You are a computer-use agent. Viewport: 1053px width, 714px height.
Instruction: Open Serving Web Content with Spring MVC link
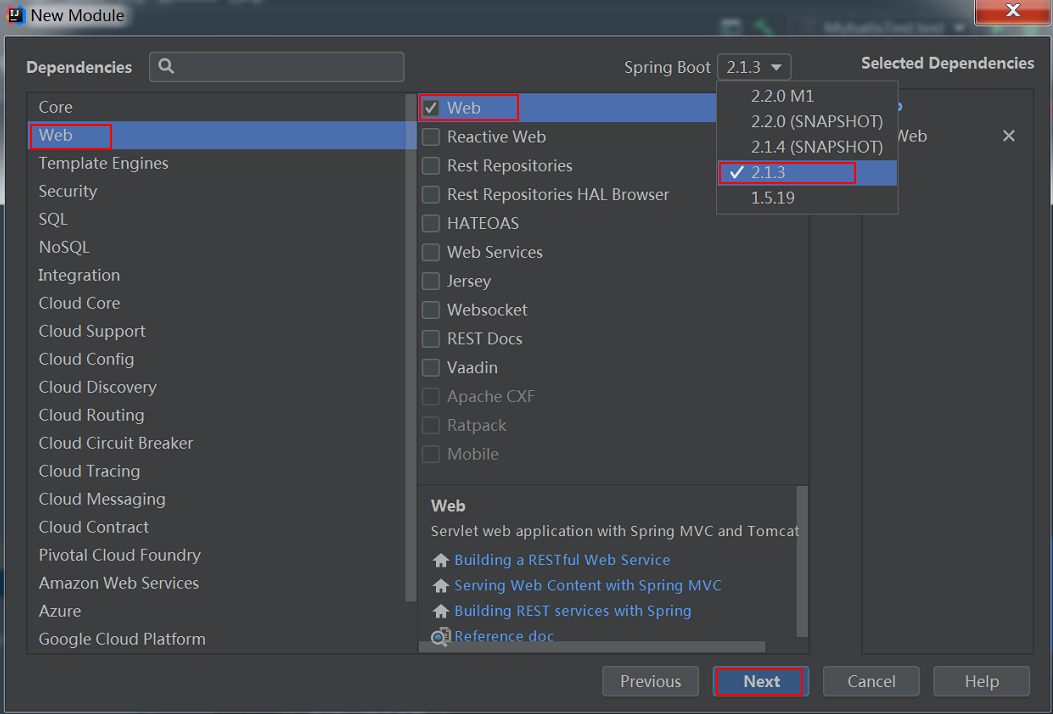(588, 586)
